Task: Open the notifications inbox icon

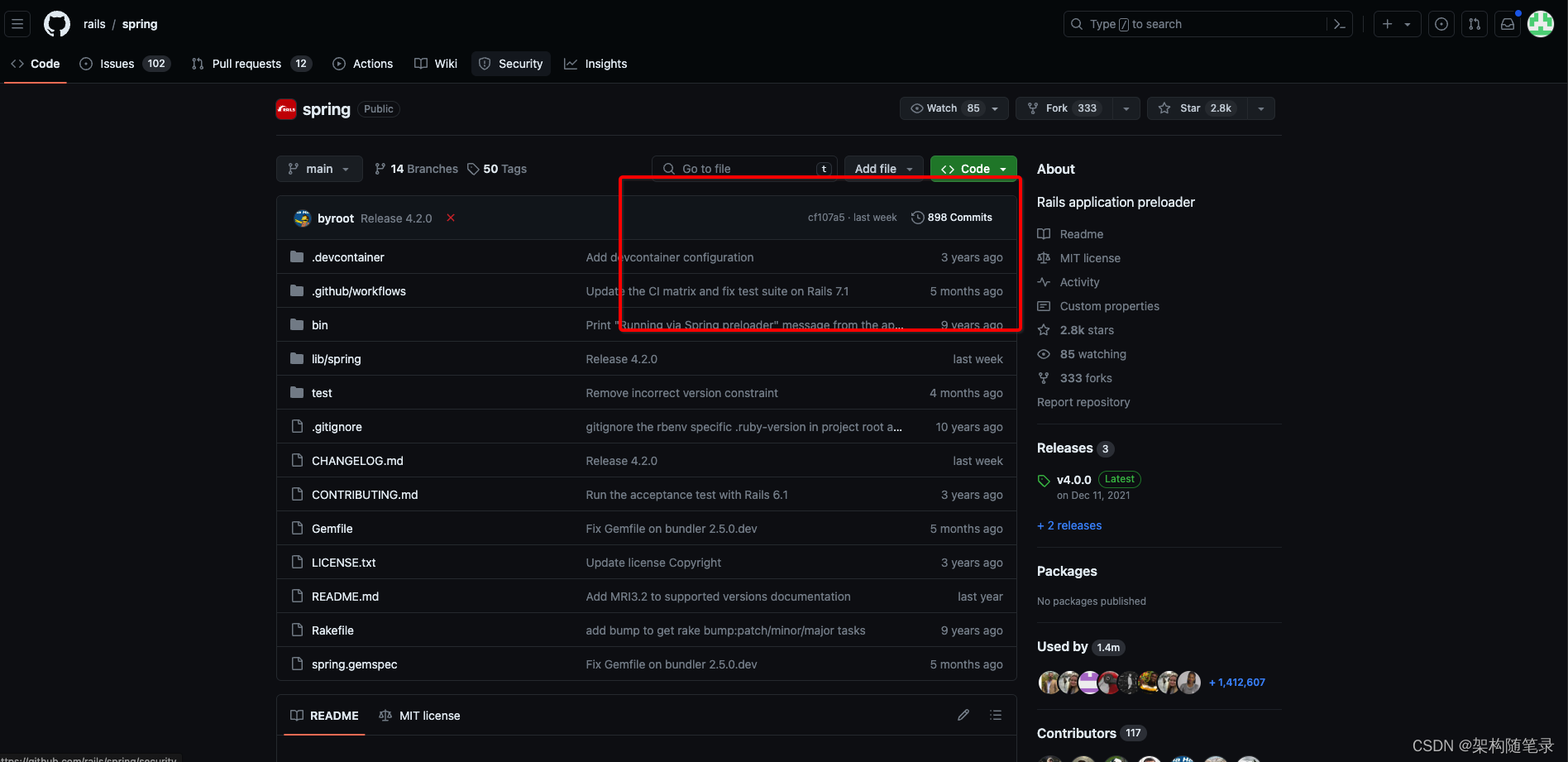Action: (1508, 24)
